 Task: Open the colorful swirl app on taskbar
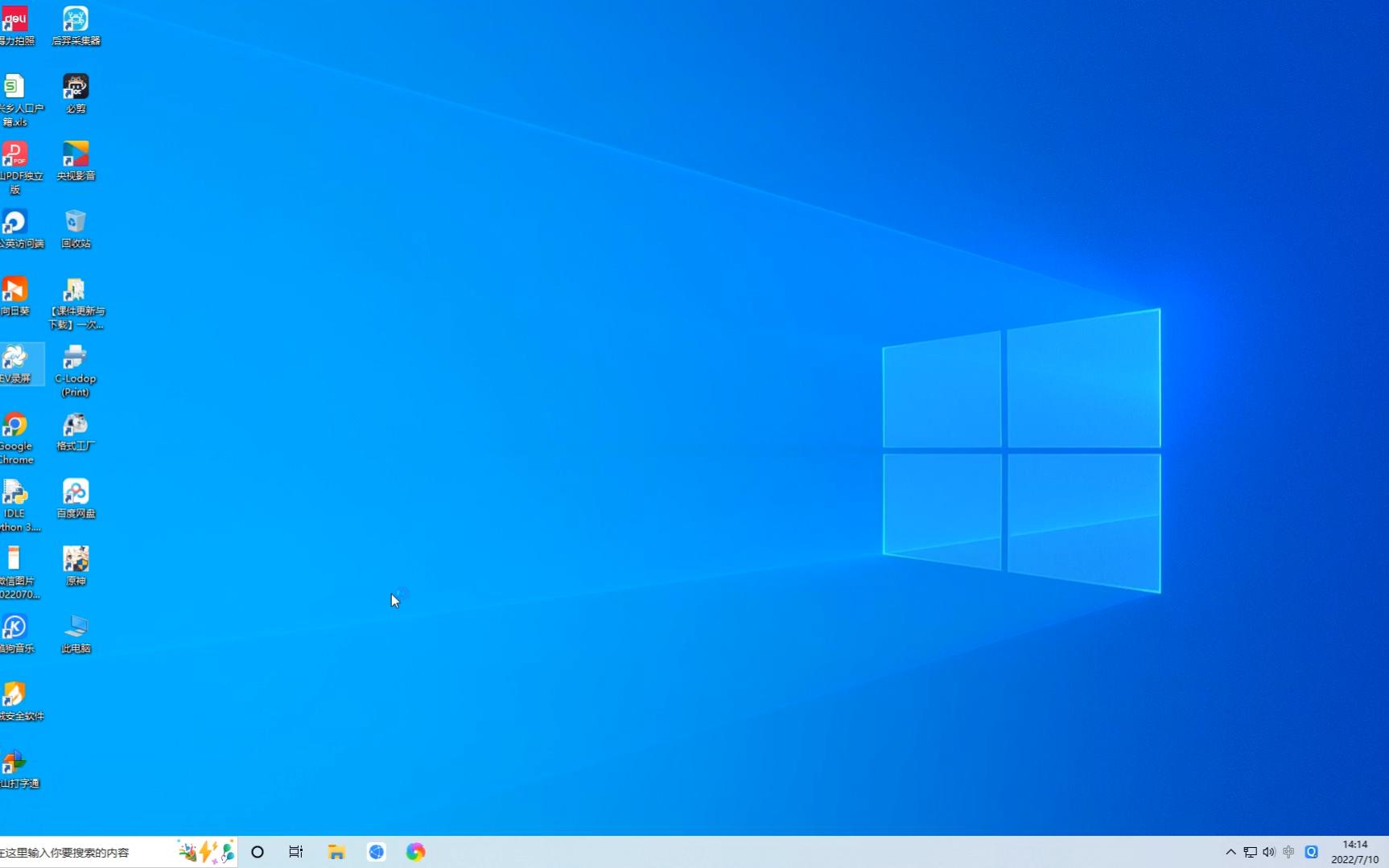415,852
